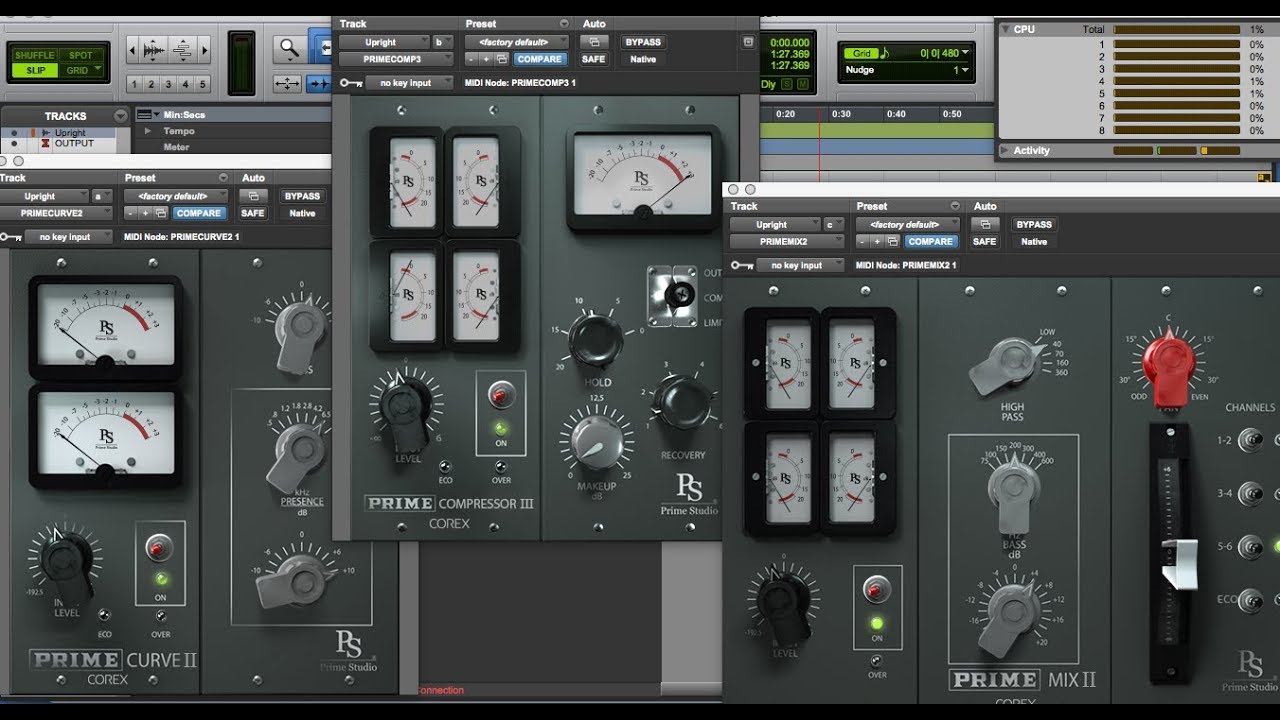Expand the Activity section in System Usage

click(x=1005, y=150)
